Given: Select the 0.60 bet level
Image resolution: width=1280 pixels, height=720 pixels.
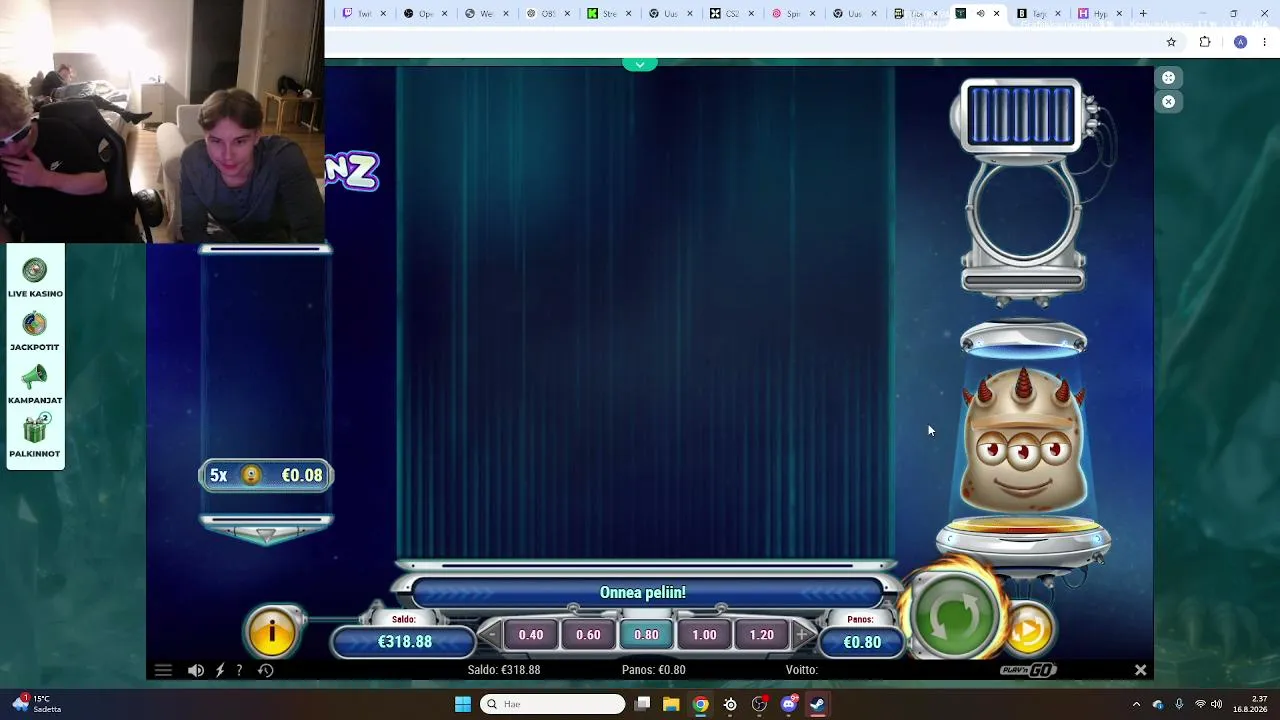Looking at the screenshot, I should pyautogui.click(x=588, y=635).
